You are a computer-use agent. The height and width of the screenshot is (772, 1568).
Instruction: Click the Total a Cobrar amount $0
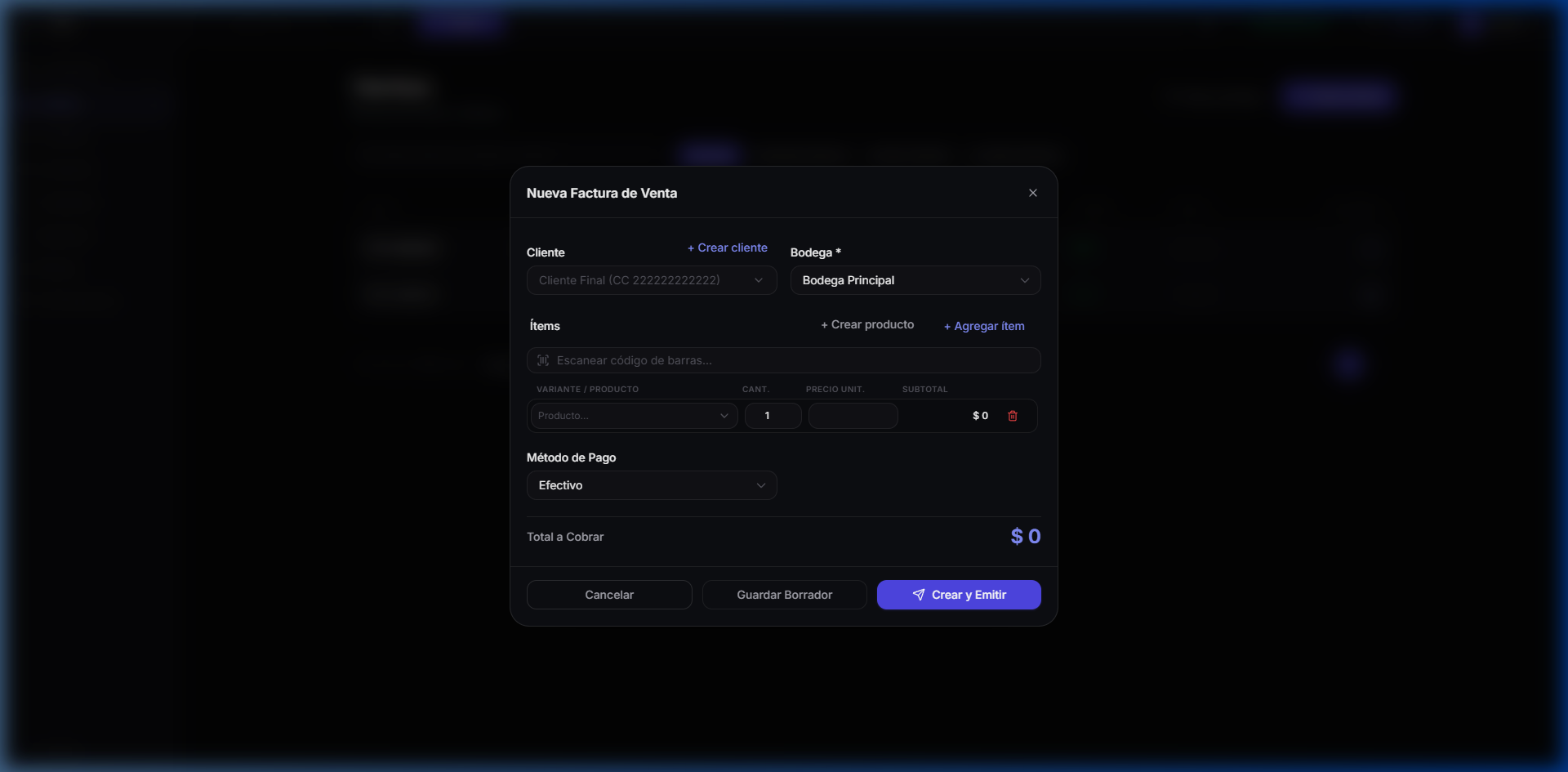click(x=1025, y=536)
